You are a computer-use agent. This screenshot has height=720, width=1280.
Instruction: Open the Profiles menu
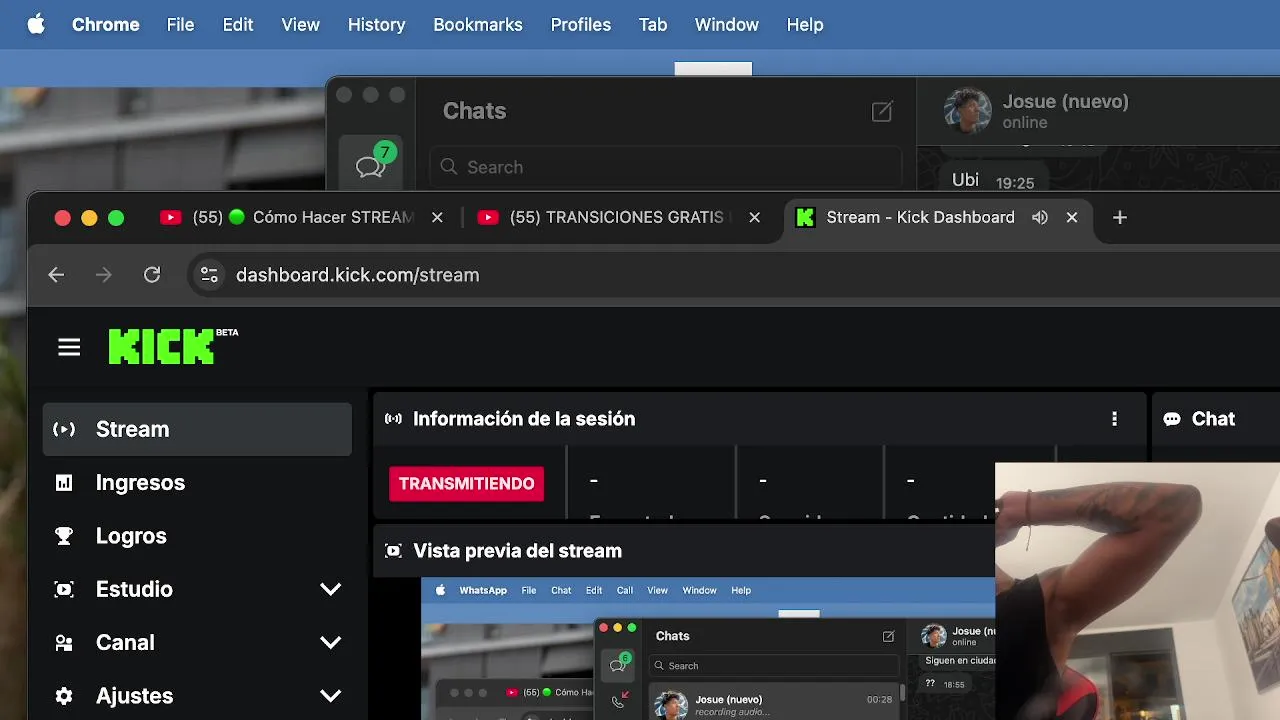(x=580, y=25)
